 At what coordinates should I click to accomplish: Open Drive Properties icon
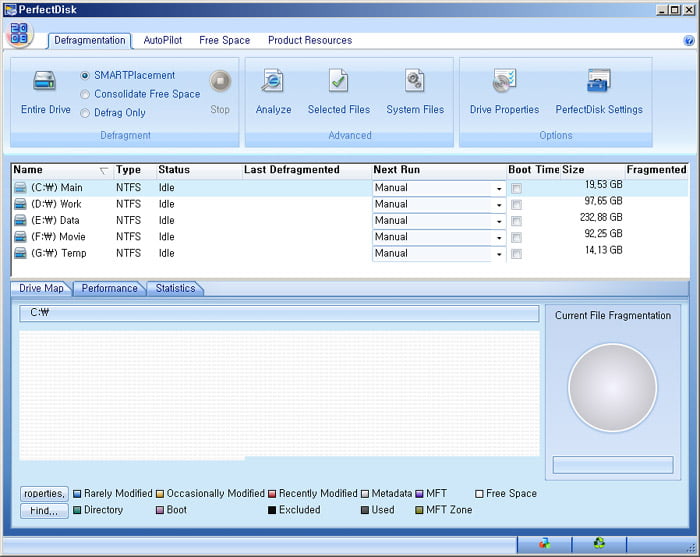(504, 82)
